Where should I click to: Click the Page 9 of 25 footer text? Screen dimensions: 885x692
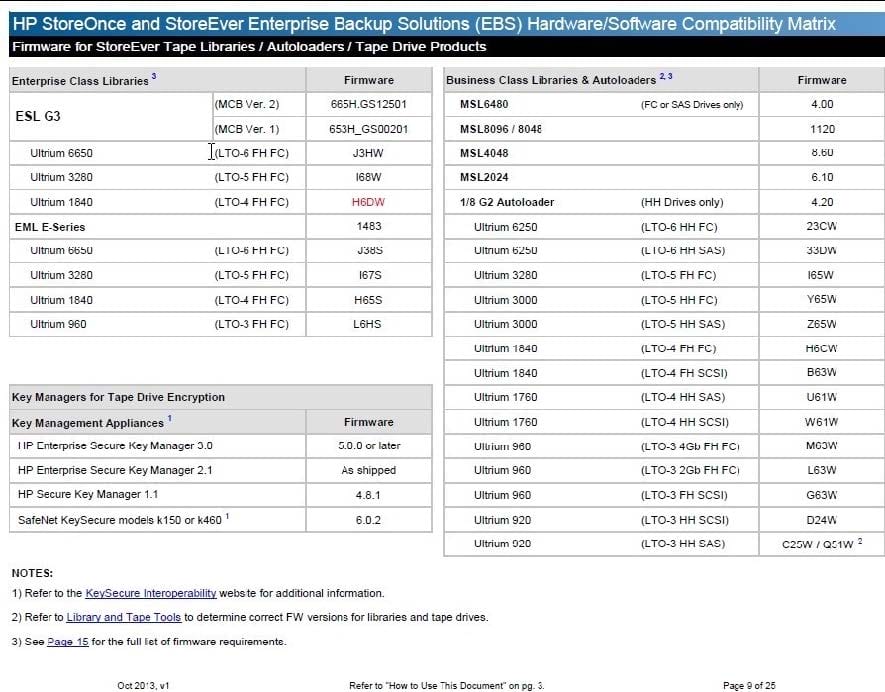[749, 685]
